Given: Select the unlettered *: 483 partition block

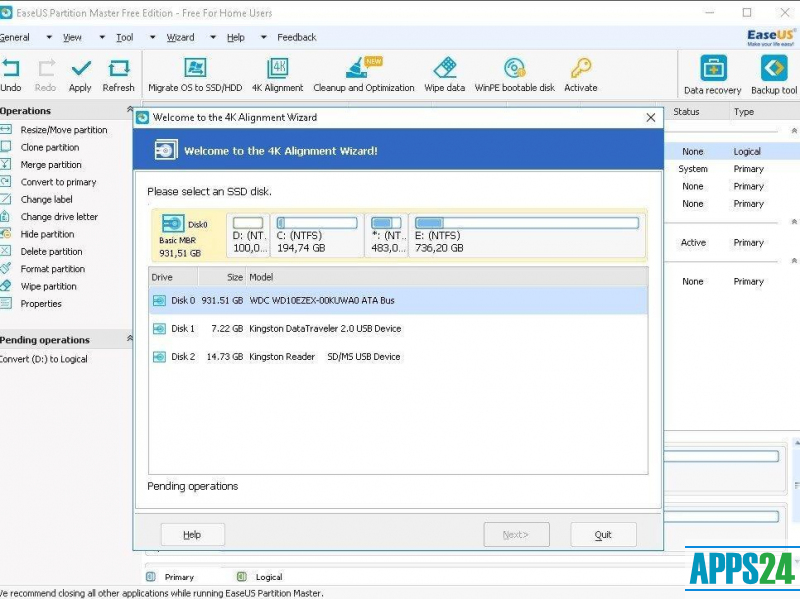Looking at the screenshot, I should click(387, 235).
